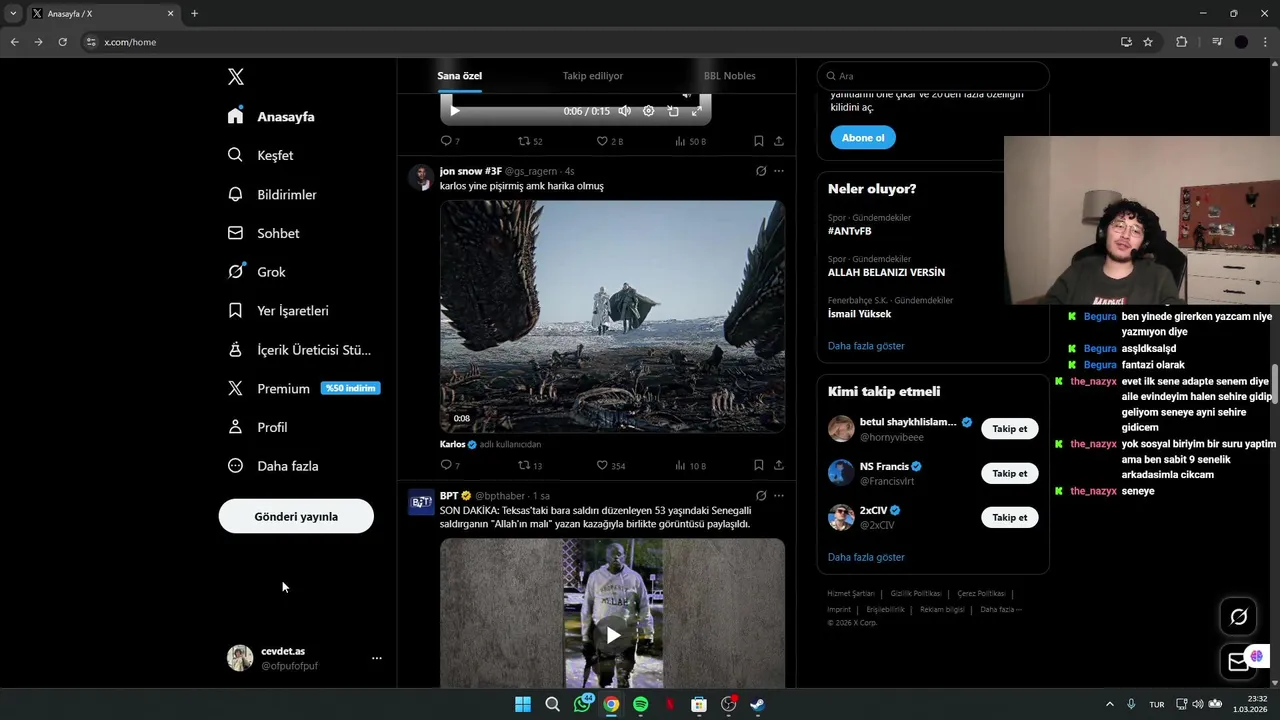The width and height of the screenshot is (1280, 720).
Task: Like jon snow post with 354 likes
Action: pyautogui.click(x=610, y=465)
